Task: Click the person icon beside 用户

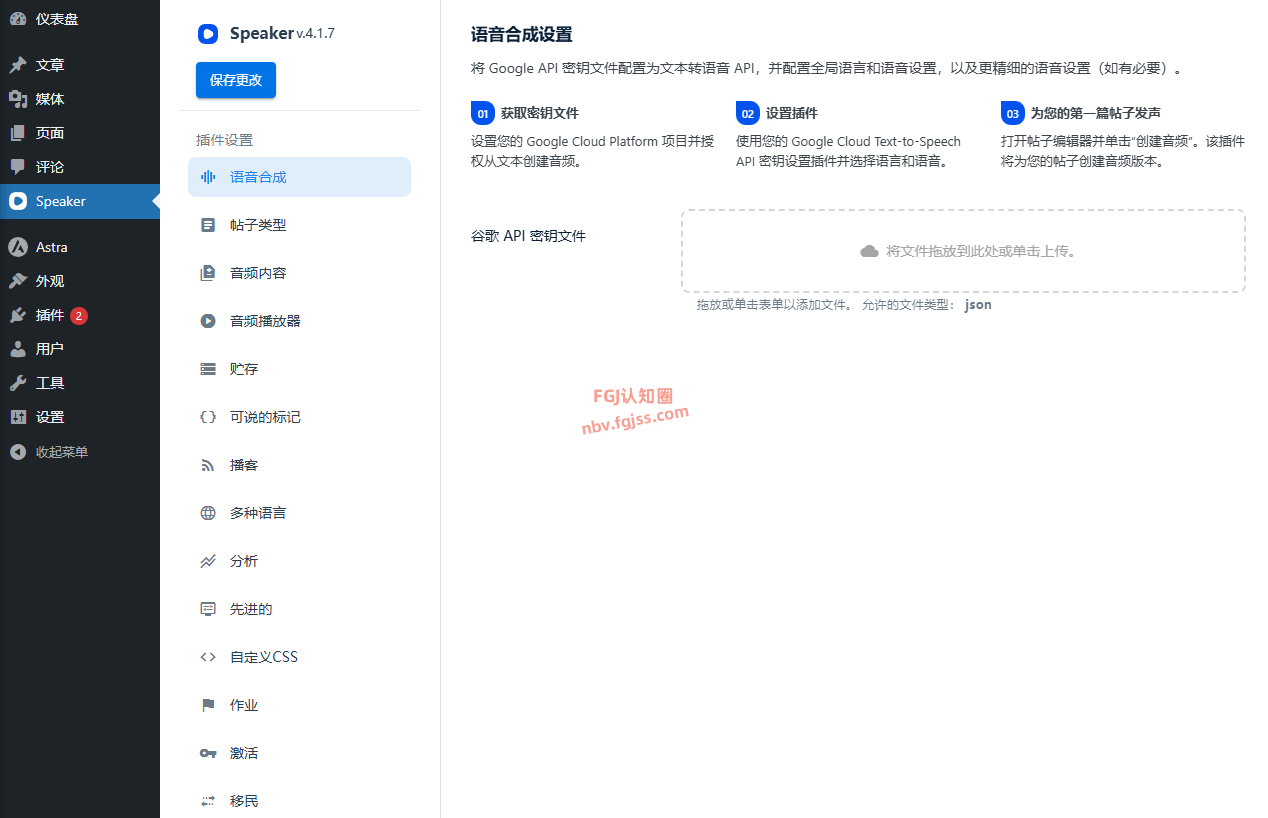Action: coord(18,349)
